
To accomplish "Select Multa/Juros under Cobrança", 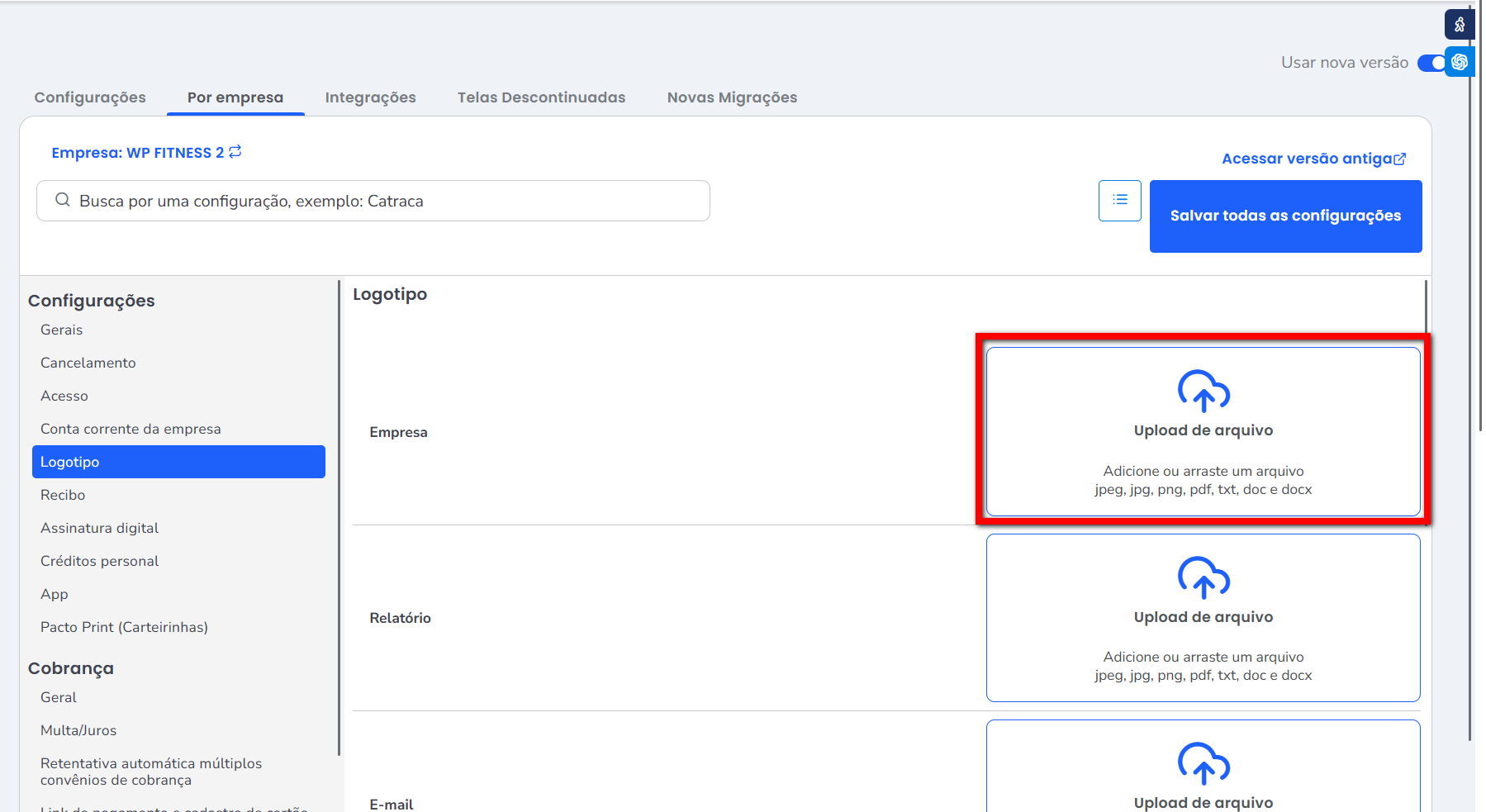I will tap(78, 730).
